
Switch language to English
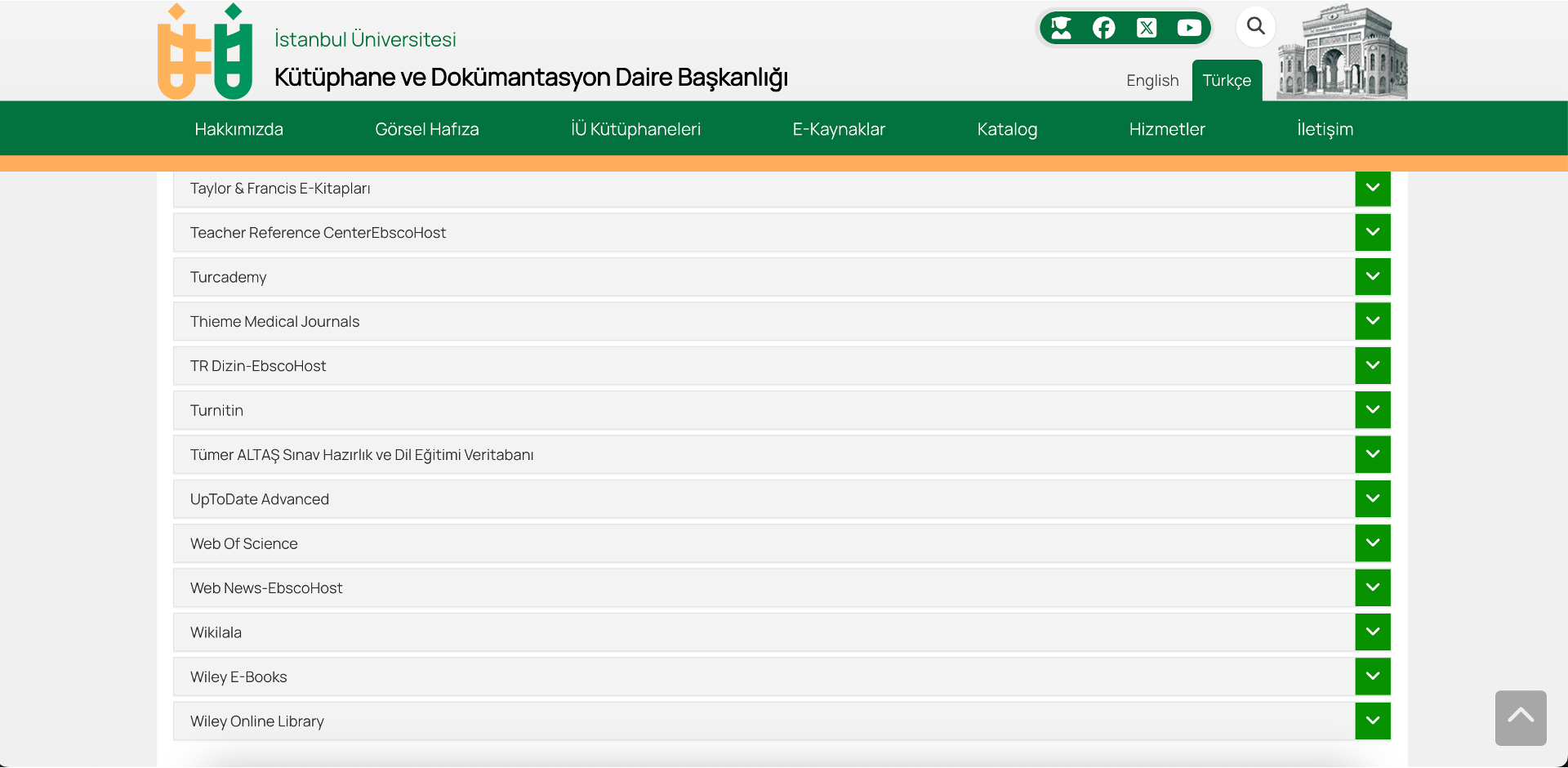(x=1152, y=80)
